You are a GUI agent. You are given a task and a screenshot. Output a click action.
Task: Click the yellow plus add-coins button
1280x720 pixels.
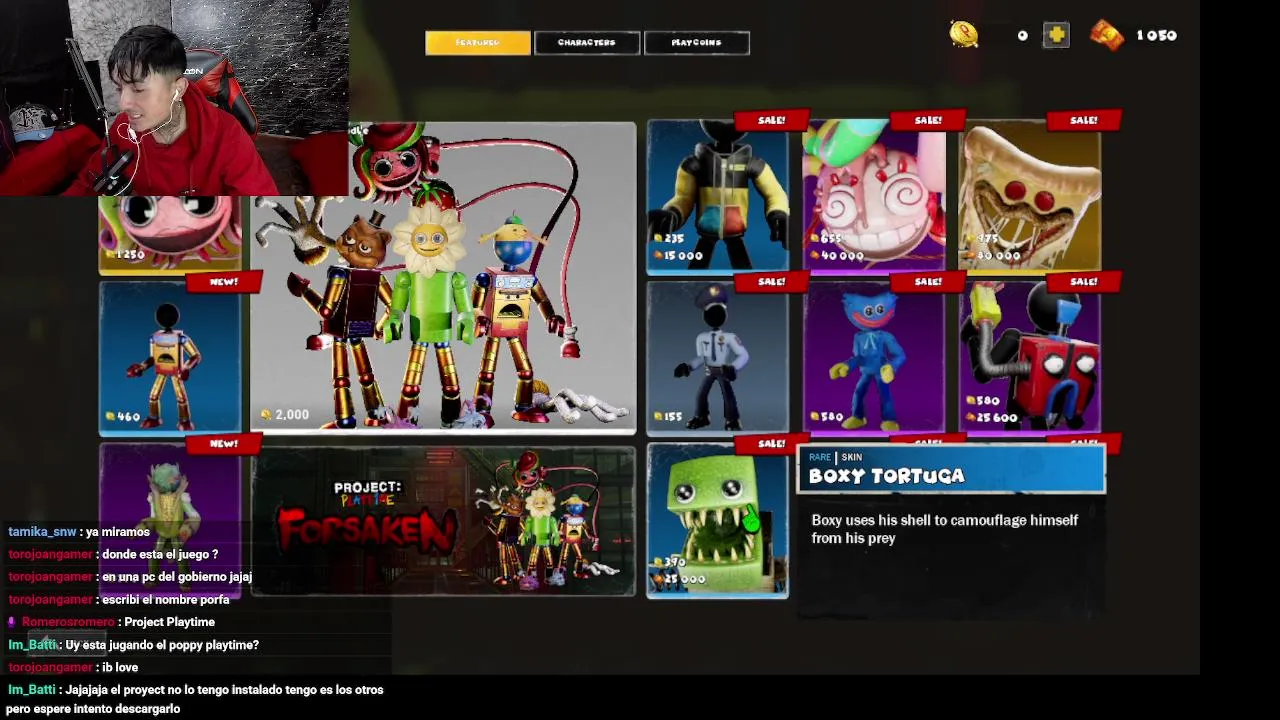(1056, 35)
